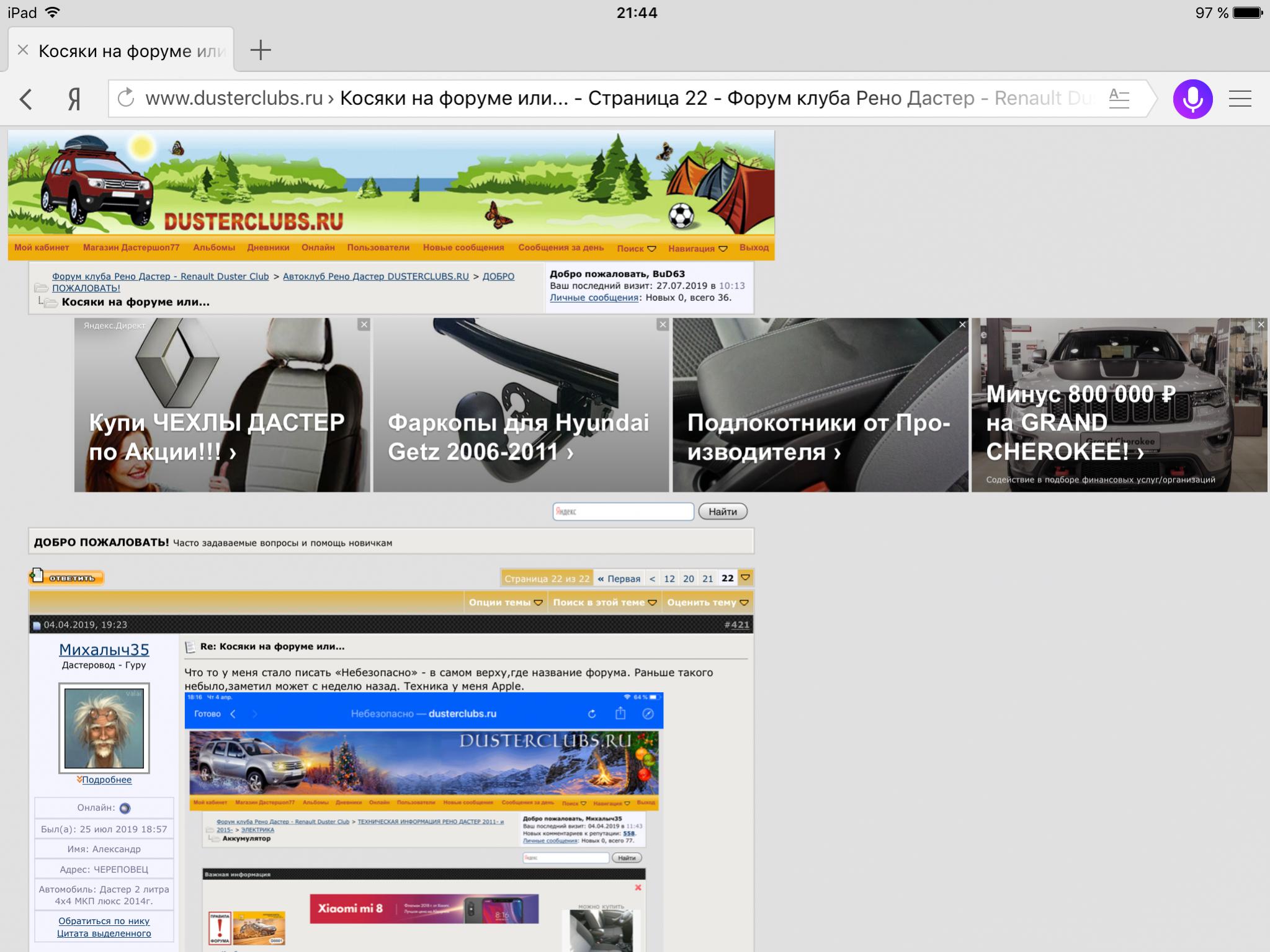Open Минус 800 000 ₽ Grand Cherokee ad

tap(1119, 405)
